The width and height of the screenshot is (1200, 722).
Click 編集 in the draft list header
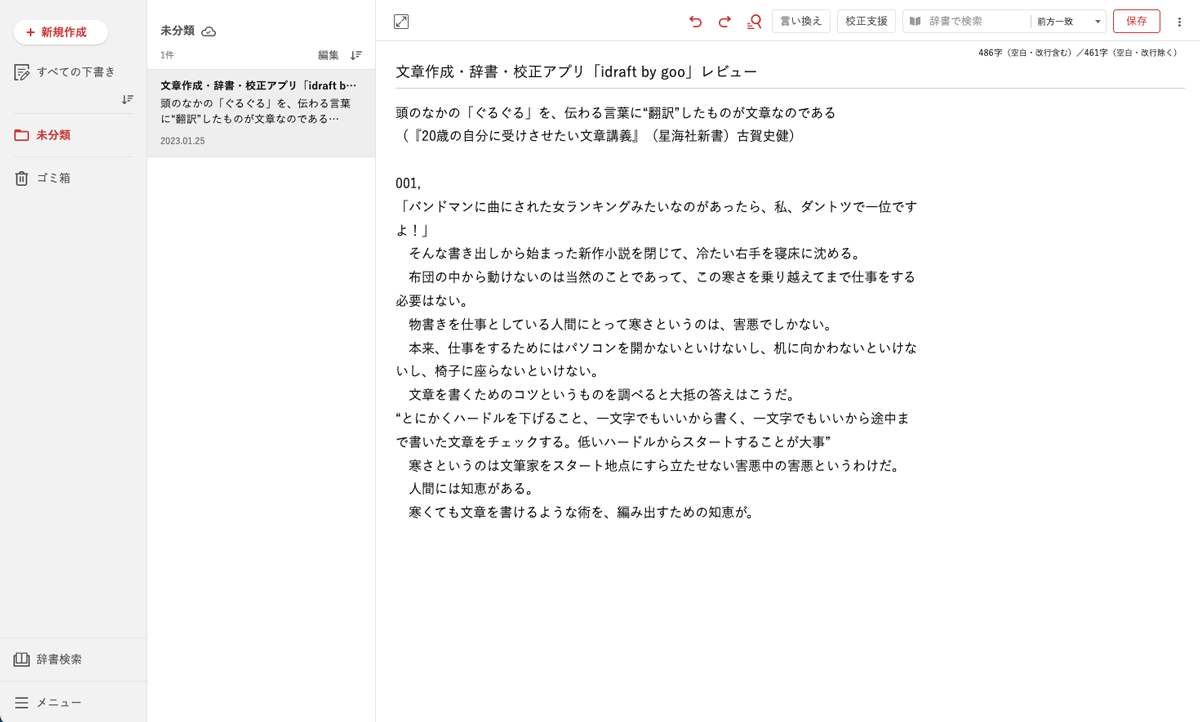coord(328,55)
